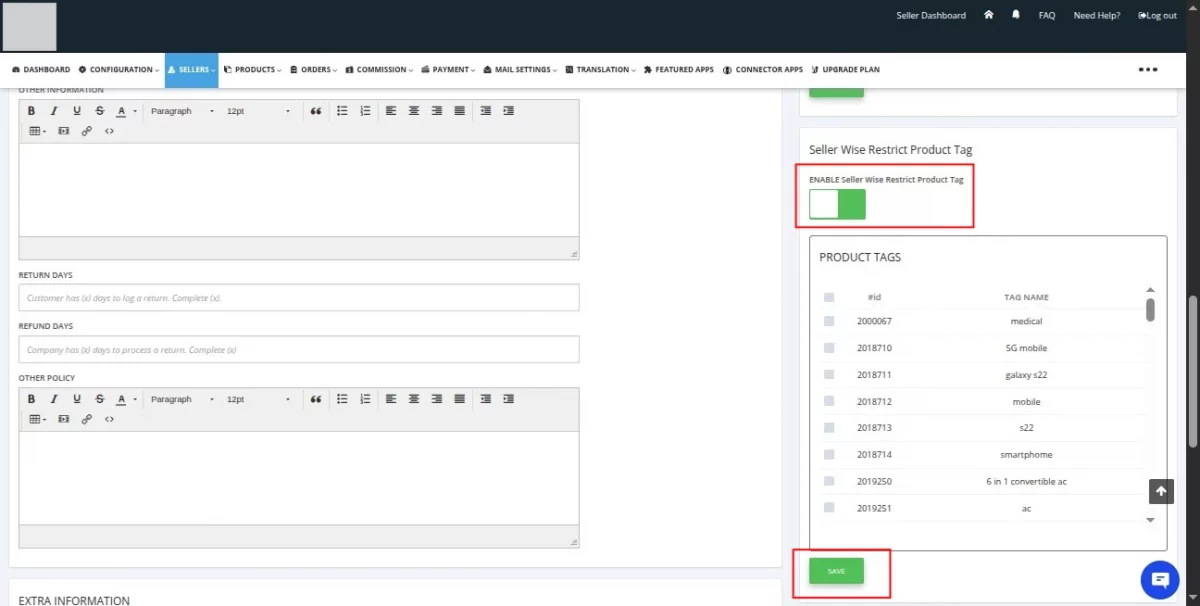Check the smartphome tag checkbox
Image resolution: width=1200 pixels, height=606 pixels.
tap(829, 455)
